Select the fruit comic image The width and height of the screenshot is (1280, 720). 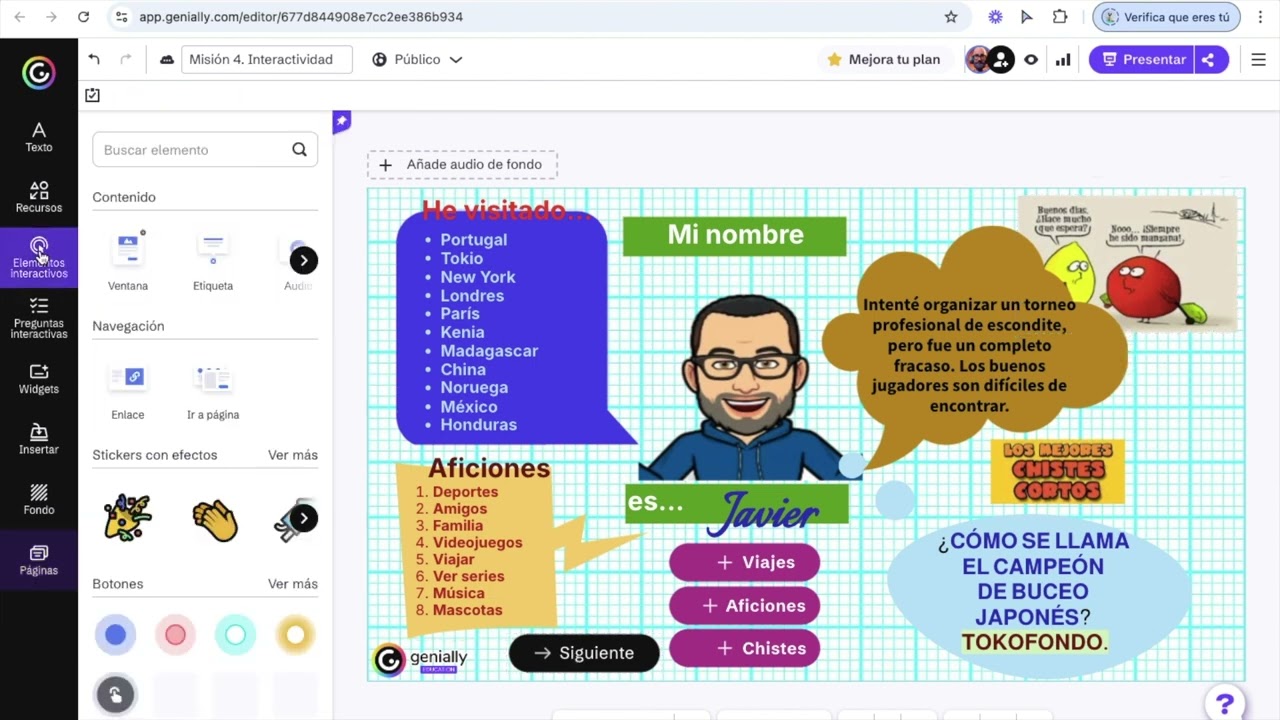click(1127, 263)
